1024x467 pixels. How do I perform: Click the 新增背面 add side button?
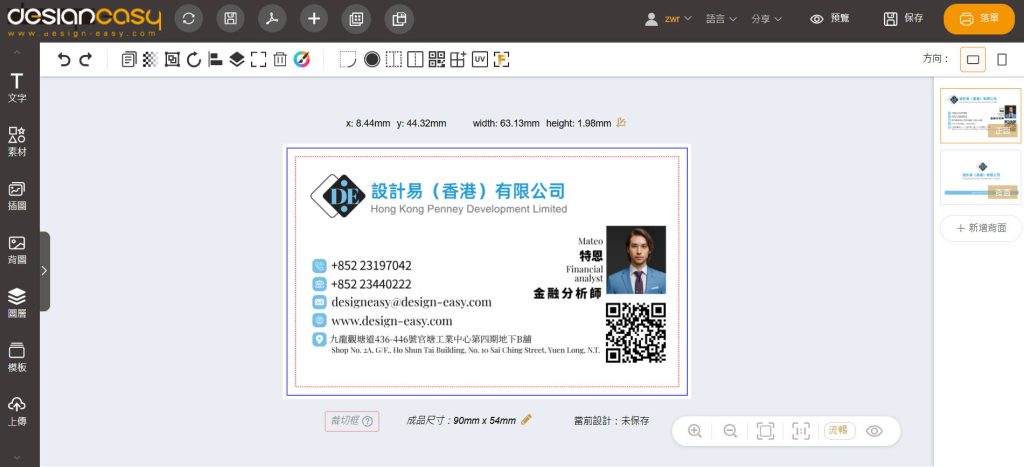980,228
